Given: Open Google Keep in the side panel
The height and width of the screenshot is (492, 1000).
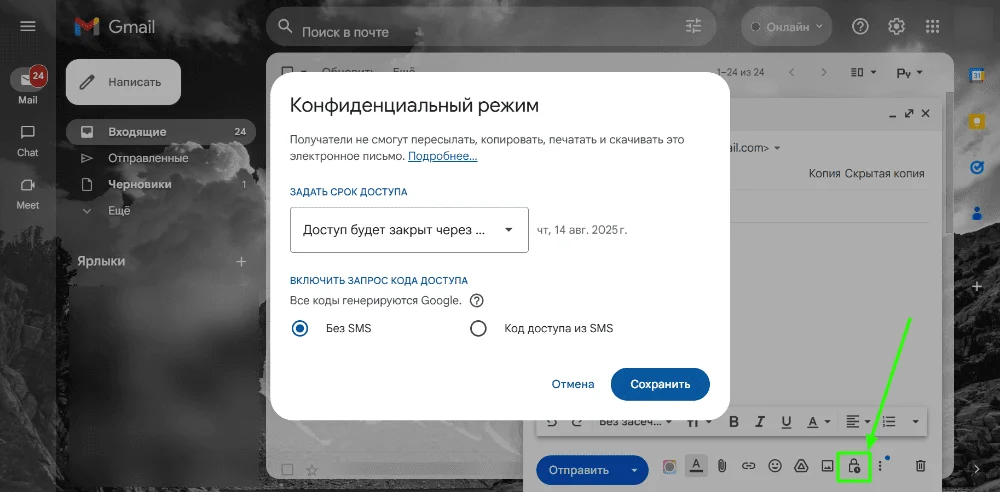Looking at the screenshot, I should point(976,121).
